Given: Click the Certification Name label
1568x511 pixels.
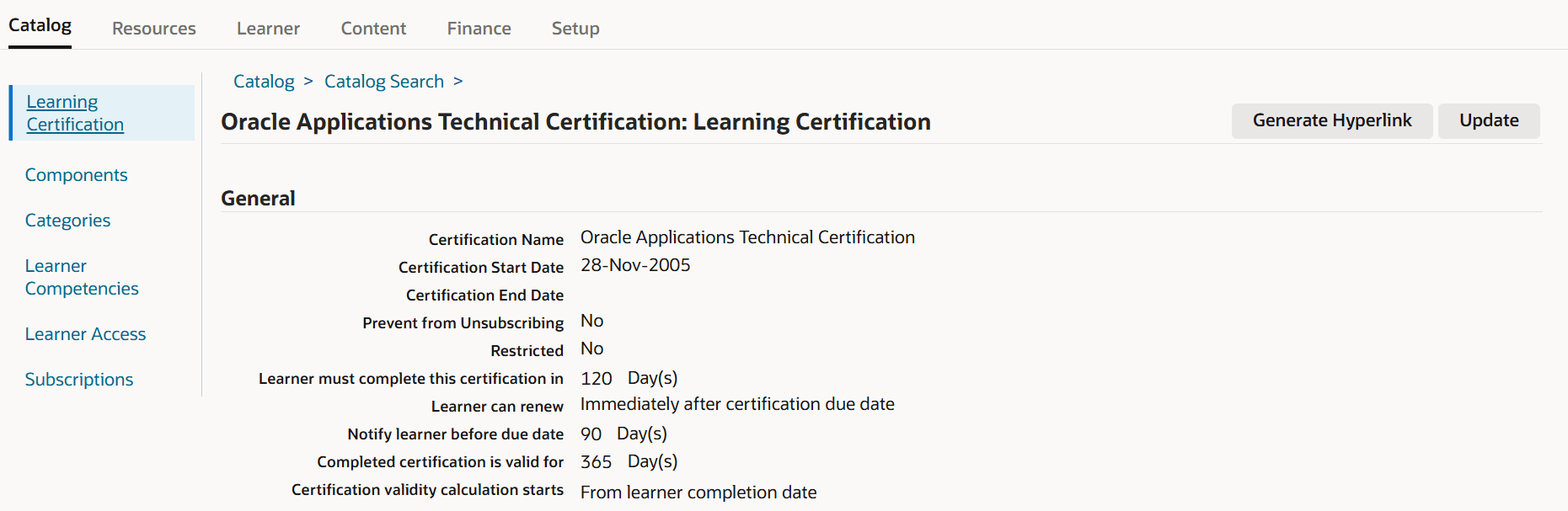Looking at the screenshot, I should [495, 240].
